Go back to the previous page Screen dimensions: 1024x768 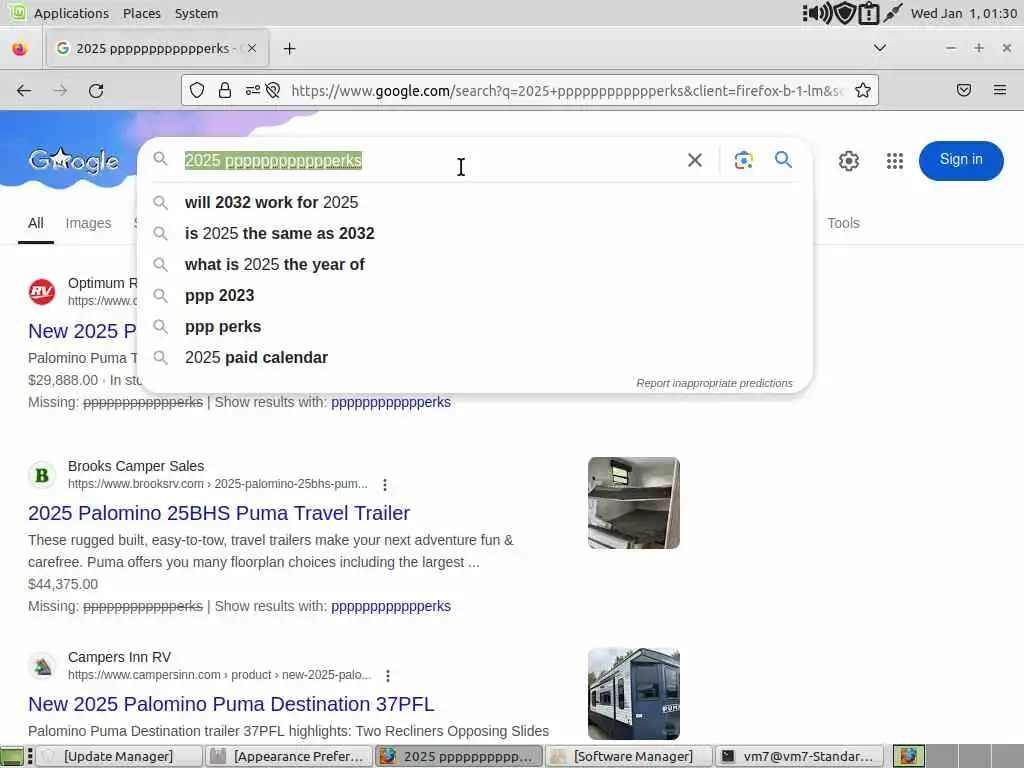[24, 91]
